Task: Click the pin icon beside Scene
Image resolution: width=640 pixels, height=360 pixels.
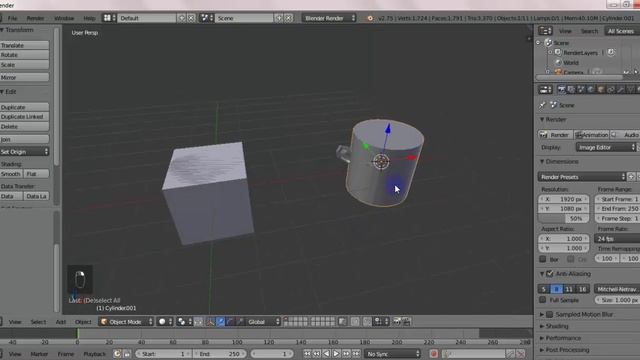Action: click(542, 105)
